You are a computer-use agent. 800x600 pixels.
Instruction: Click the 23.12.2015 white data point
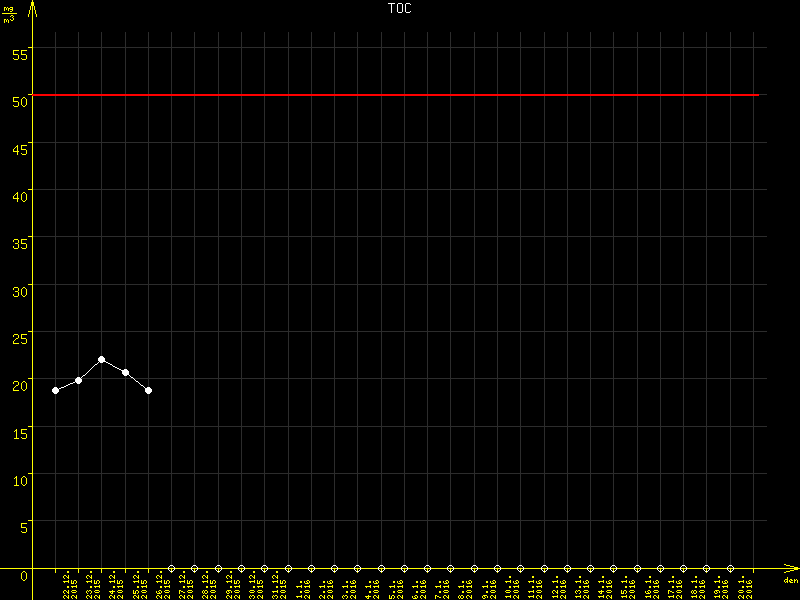pyautogui.click(x=78, y=380)
